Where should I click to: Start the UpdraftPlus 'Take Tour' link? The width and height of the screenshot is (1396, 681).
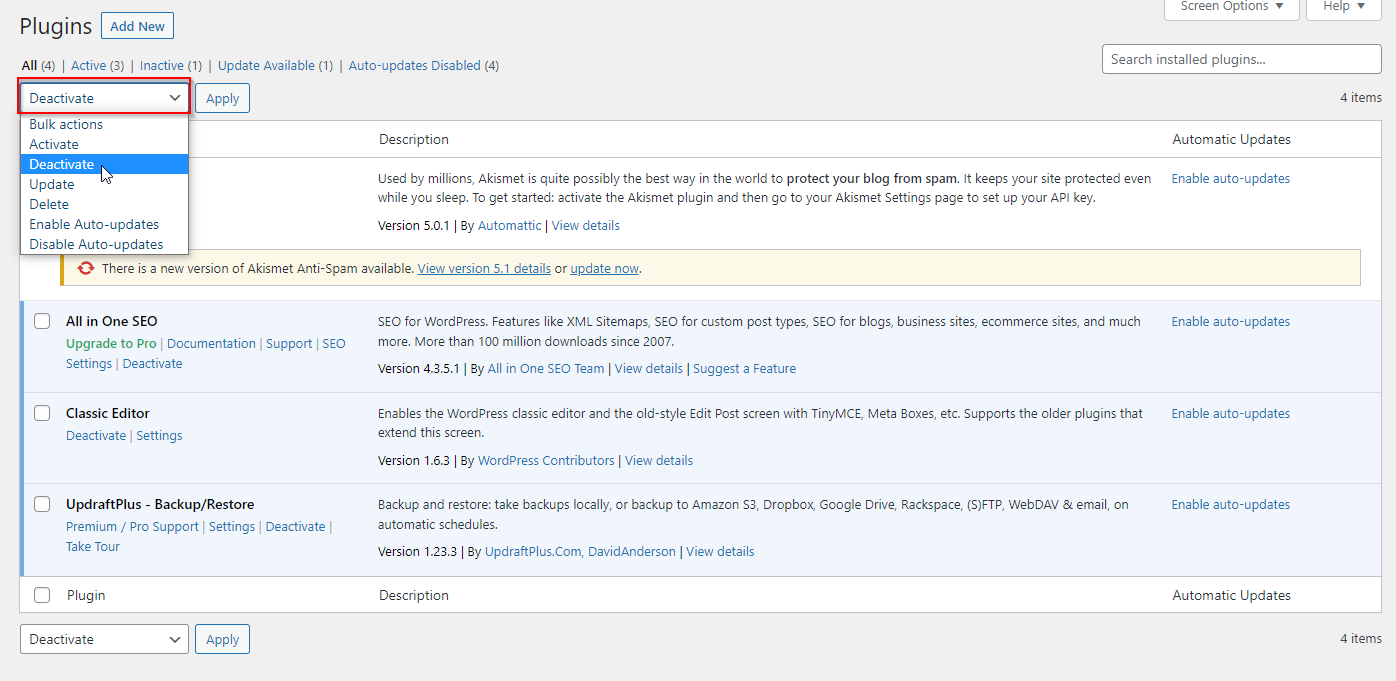point(93,547)
